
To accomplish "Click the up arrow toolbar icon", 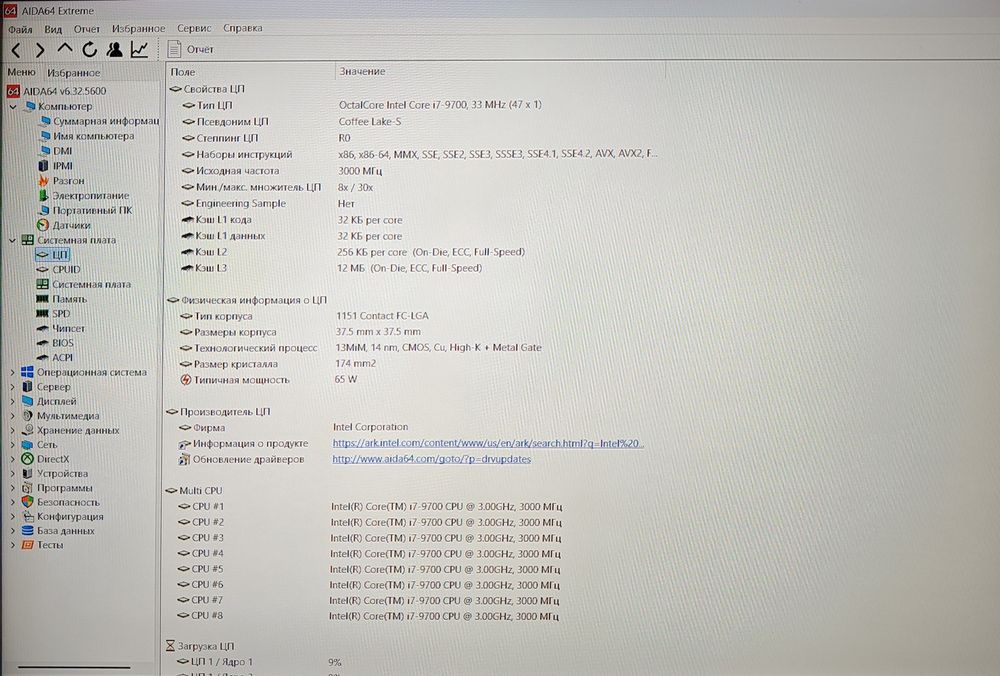I will [x=64, y=48].
